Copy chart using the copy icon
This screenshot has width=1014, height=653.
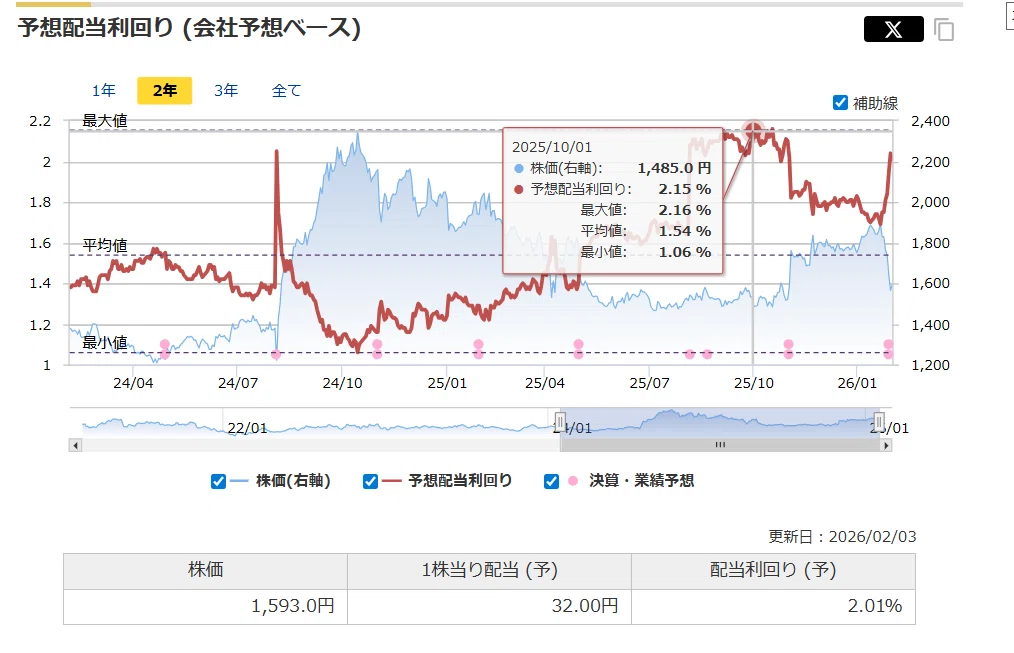pyautogui.click(x=944, y=30)
